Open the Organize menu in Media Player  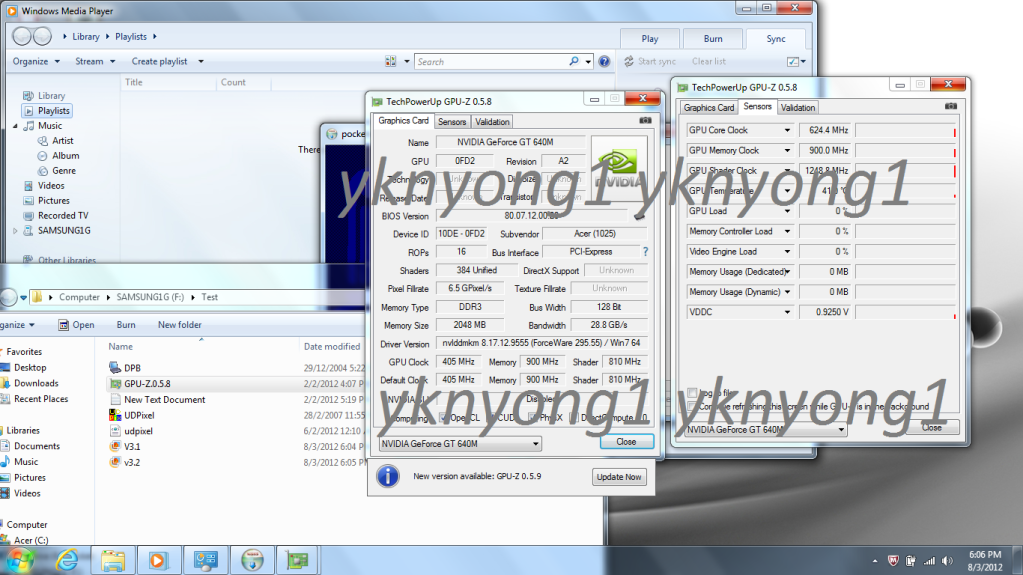(x=36, y=61)
